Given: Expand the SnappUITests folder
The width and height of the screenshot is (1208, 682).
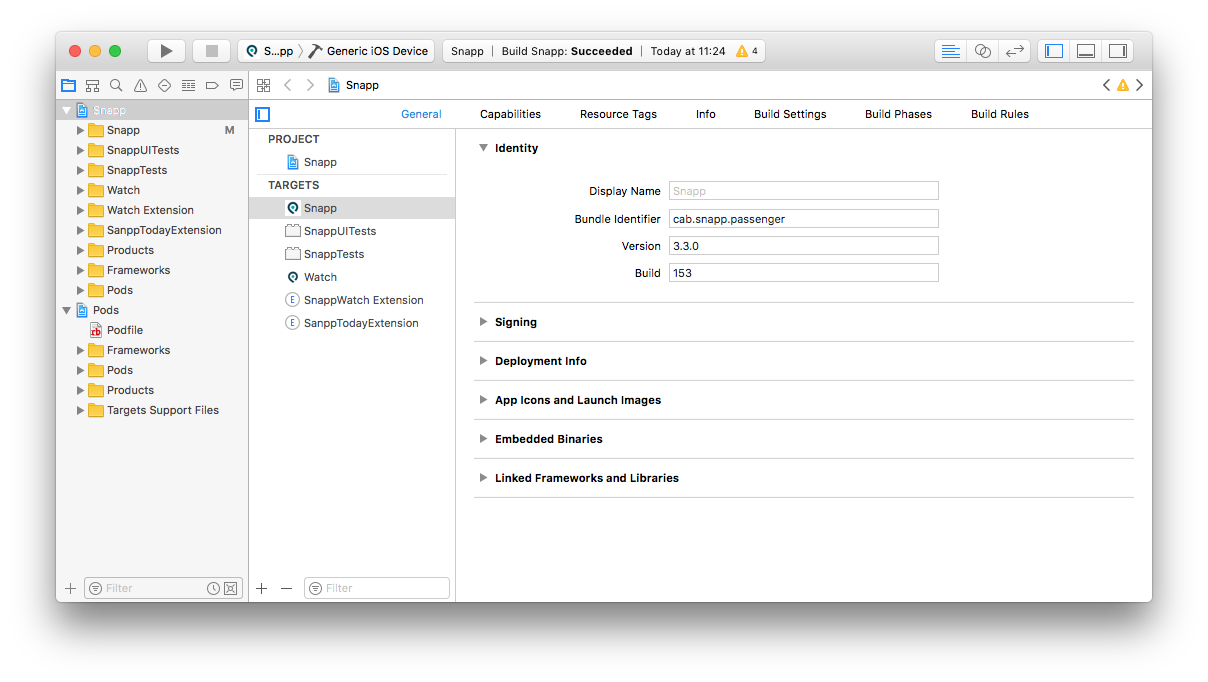Looking at the screenshot, I should (x=81, y=150).
